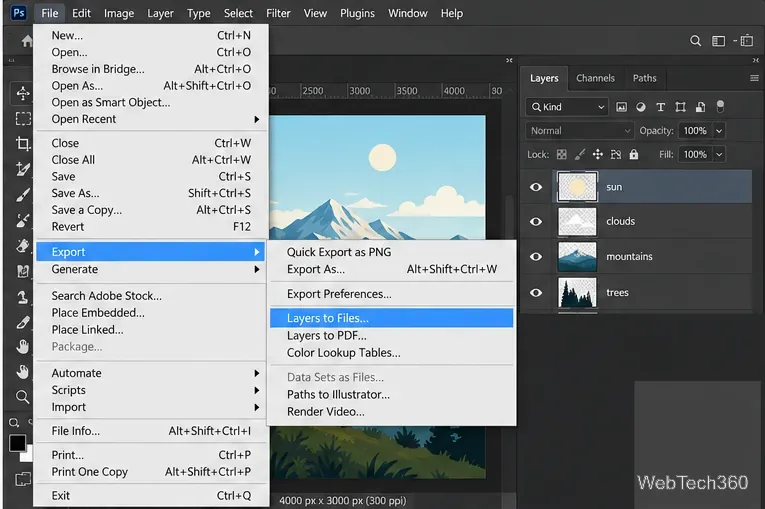Expand the Automate submenu

151,373
